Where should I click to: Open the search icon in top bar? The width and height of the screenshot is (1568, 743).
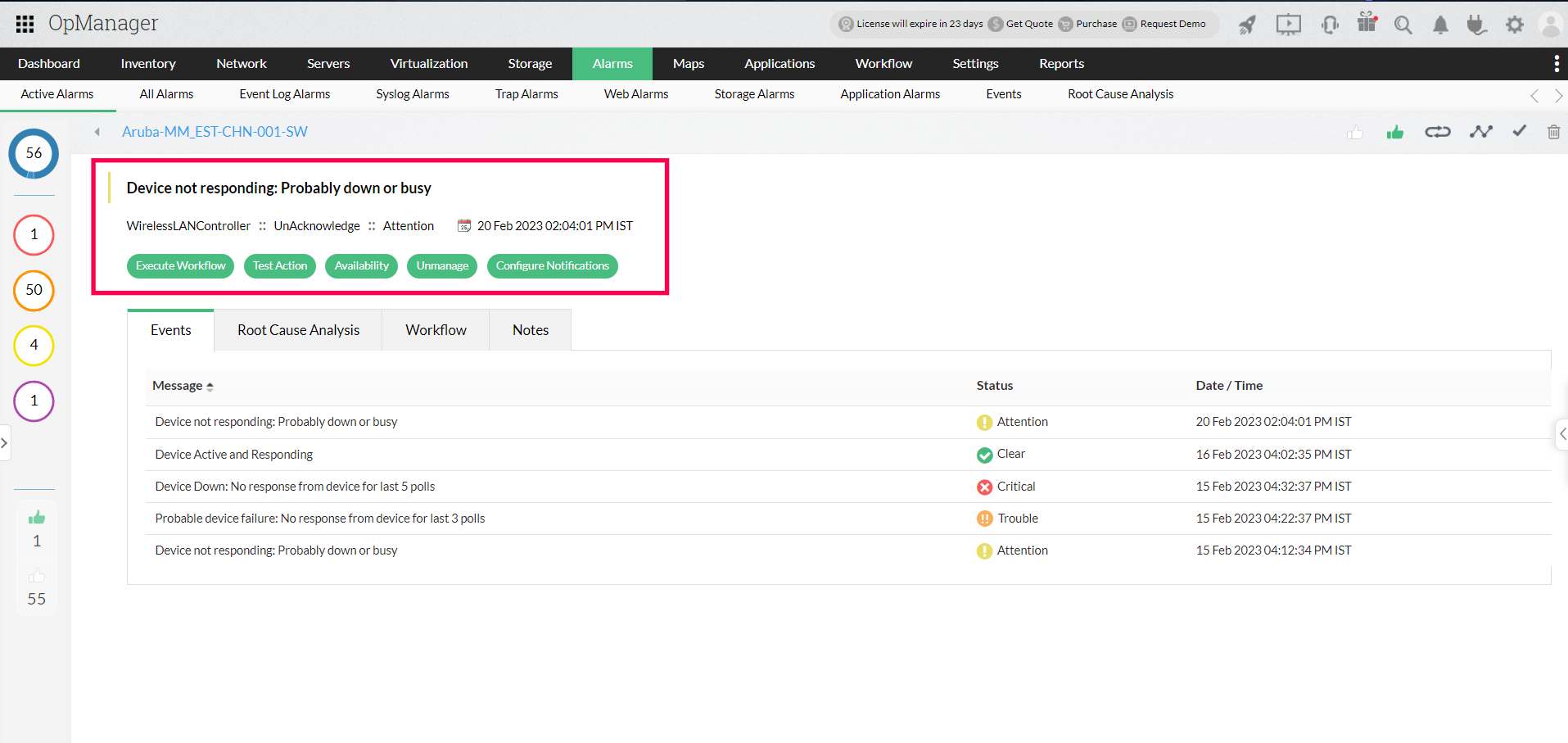1403,25
